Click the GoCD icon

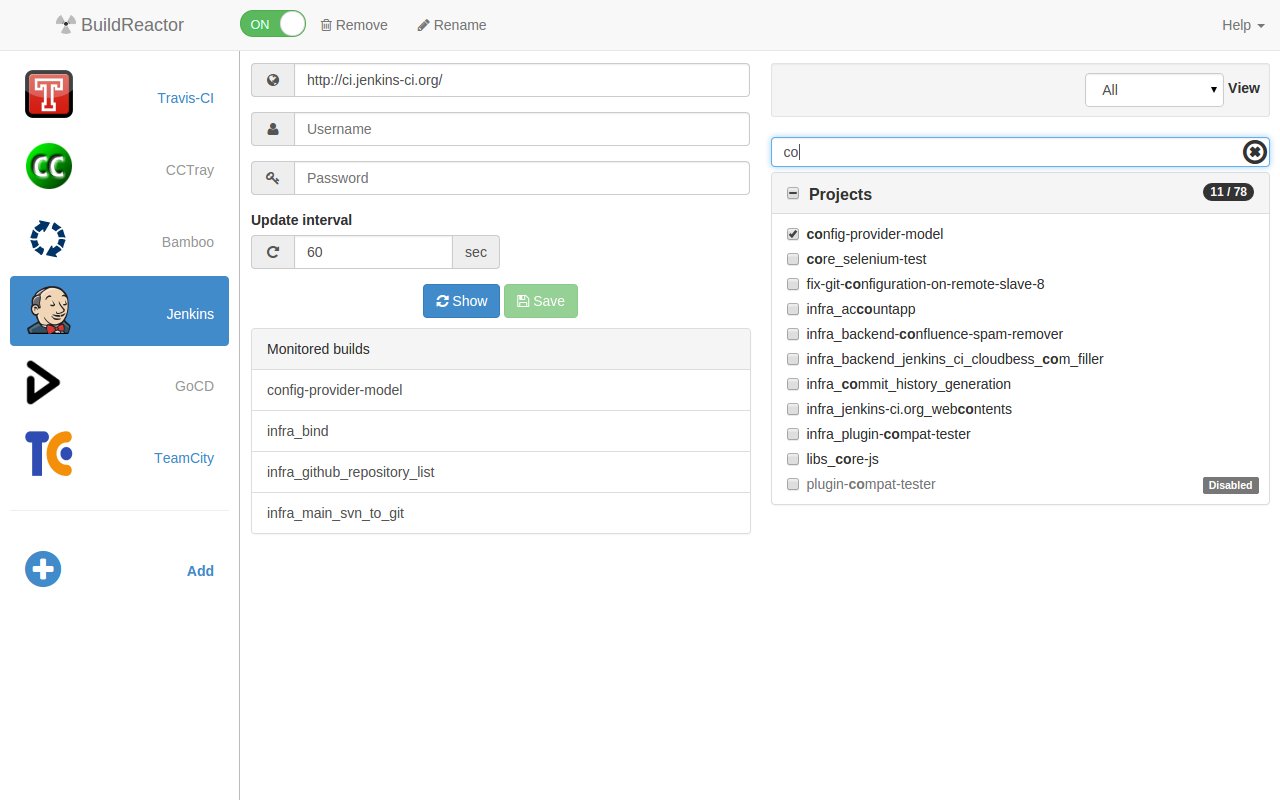point(42,382)
